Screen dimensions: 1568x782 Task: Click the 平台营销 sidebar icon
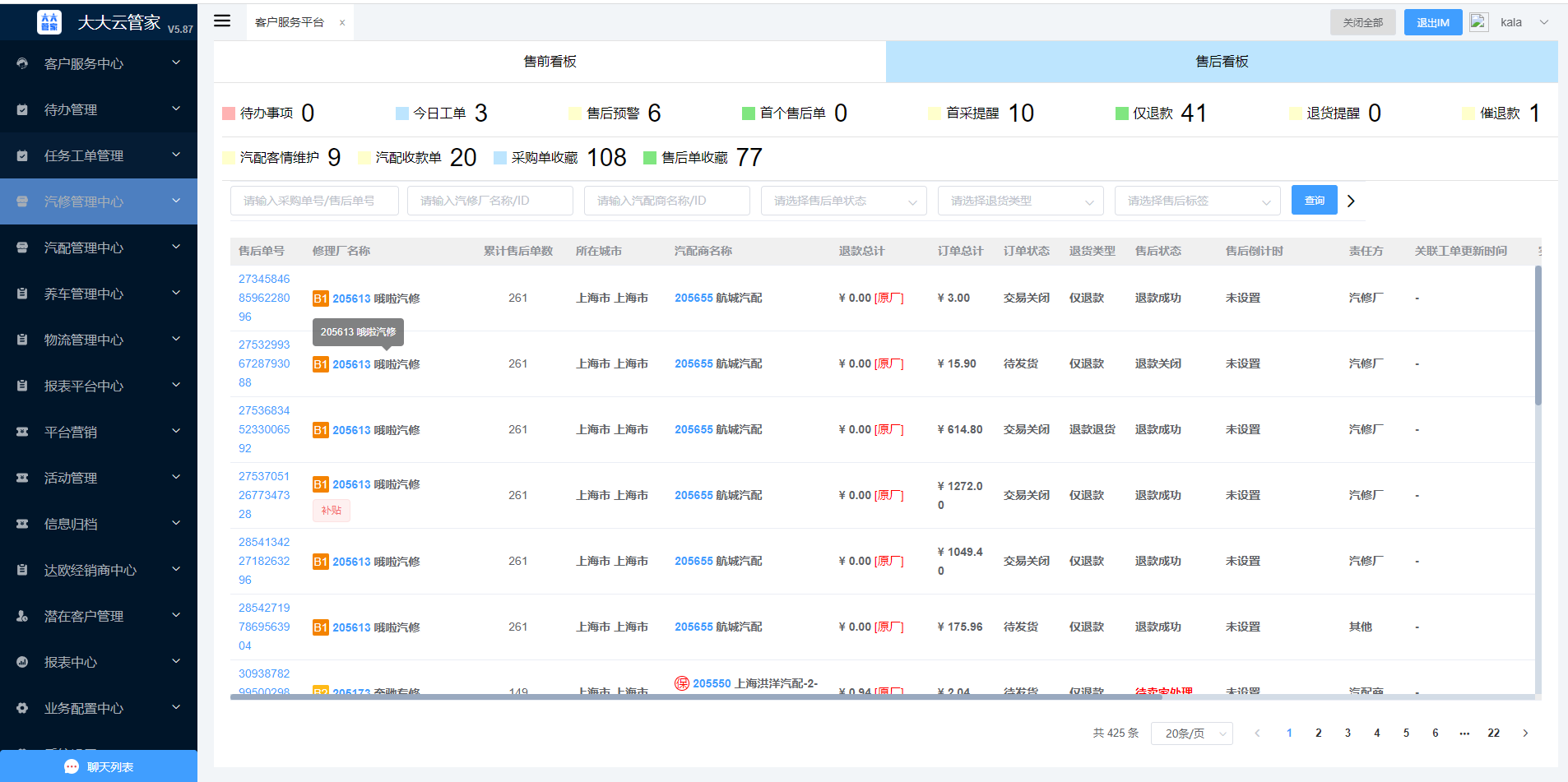point(22,432)
